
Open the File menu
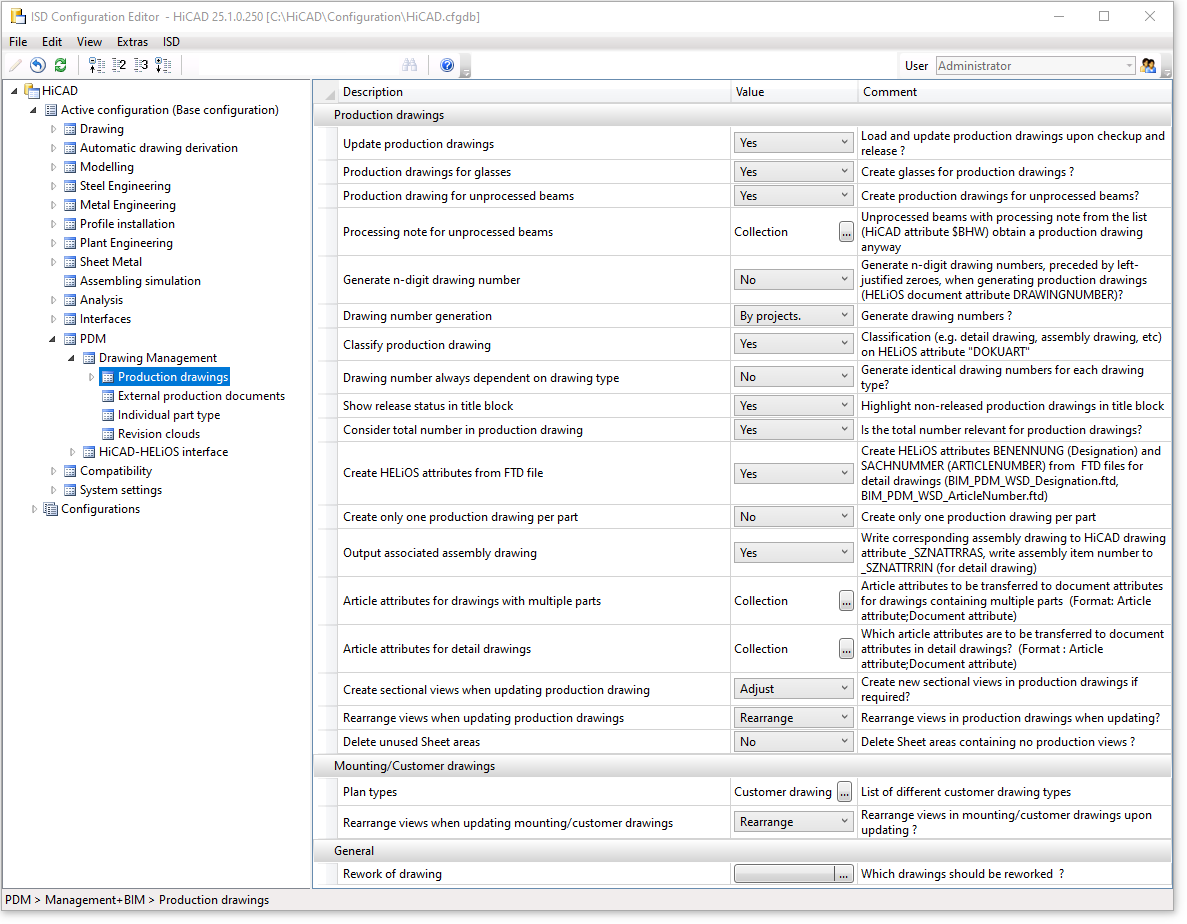pos(18,42)
